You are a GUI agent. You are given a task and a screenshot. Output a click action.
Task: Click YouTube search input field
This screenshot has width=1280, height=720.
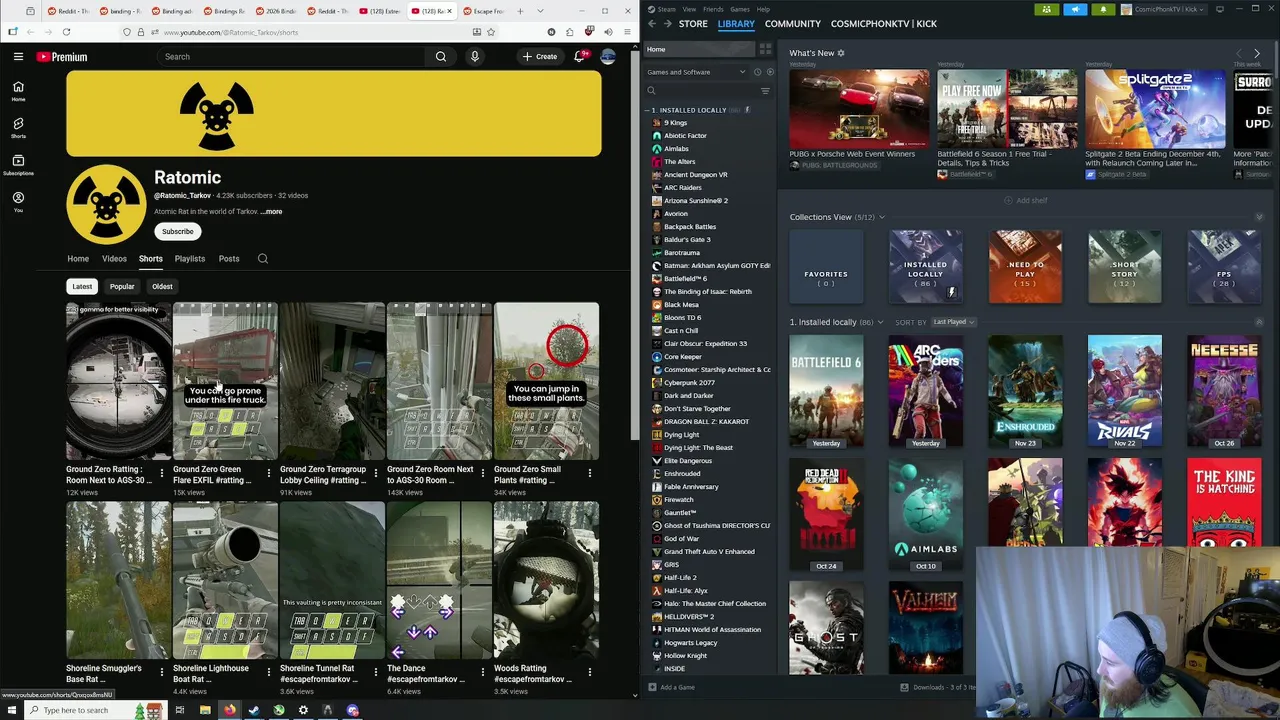point(290,57)
